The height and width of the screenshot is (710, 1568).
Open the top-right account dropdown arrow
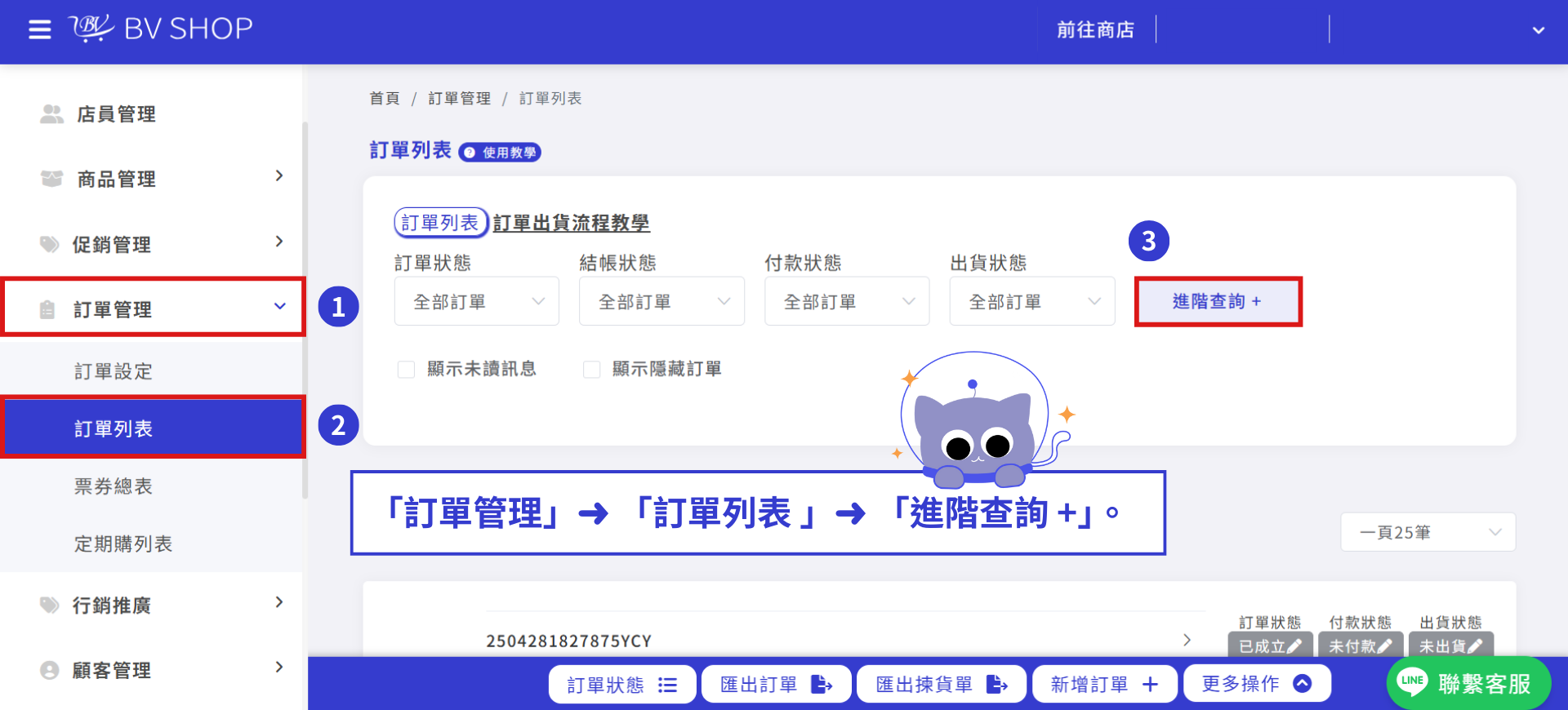pyautogui.click(x=1539, y=31)
